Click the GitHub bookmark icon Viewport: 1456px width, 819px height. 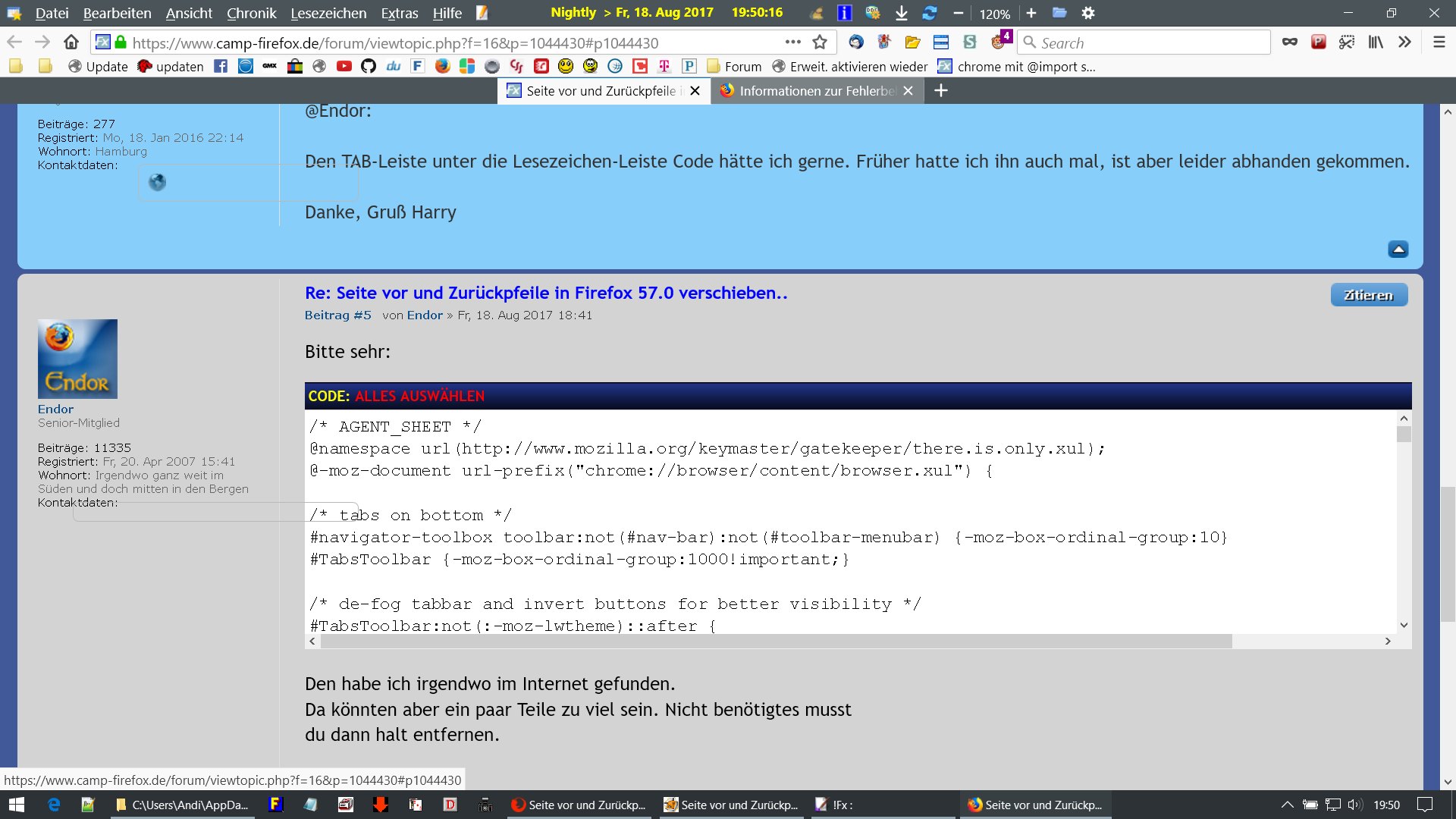369,67
